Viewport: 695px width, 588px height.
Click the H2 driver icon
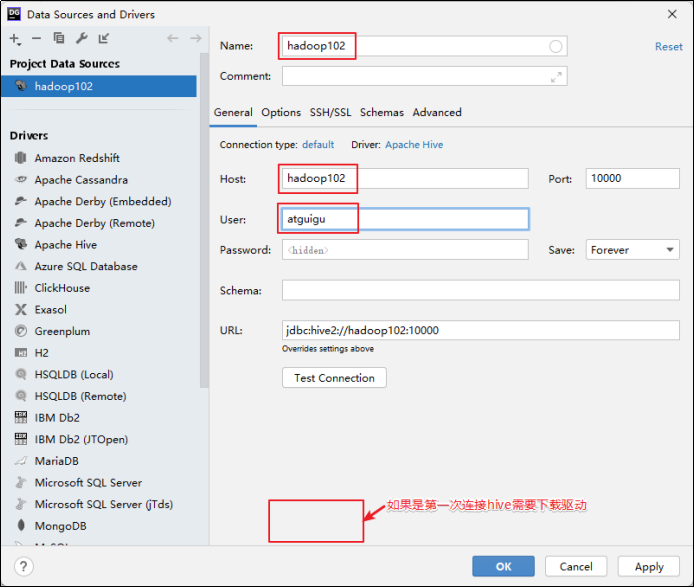tap(20, 353)
